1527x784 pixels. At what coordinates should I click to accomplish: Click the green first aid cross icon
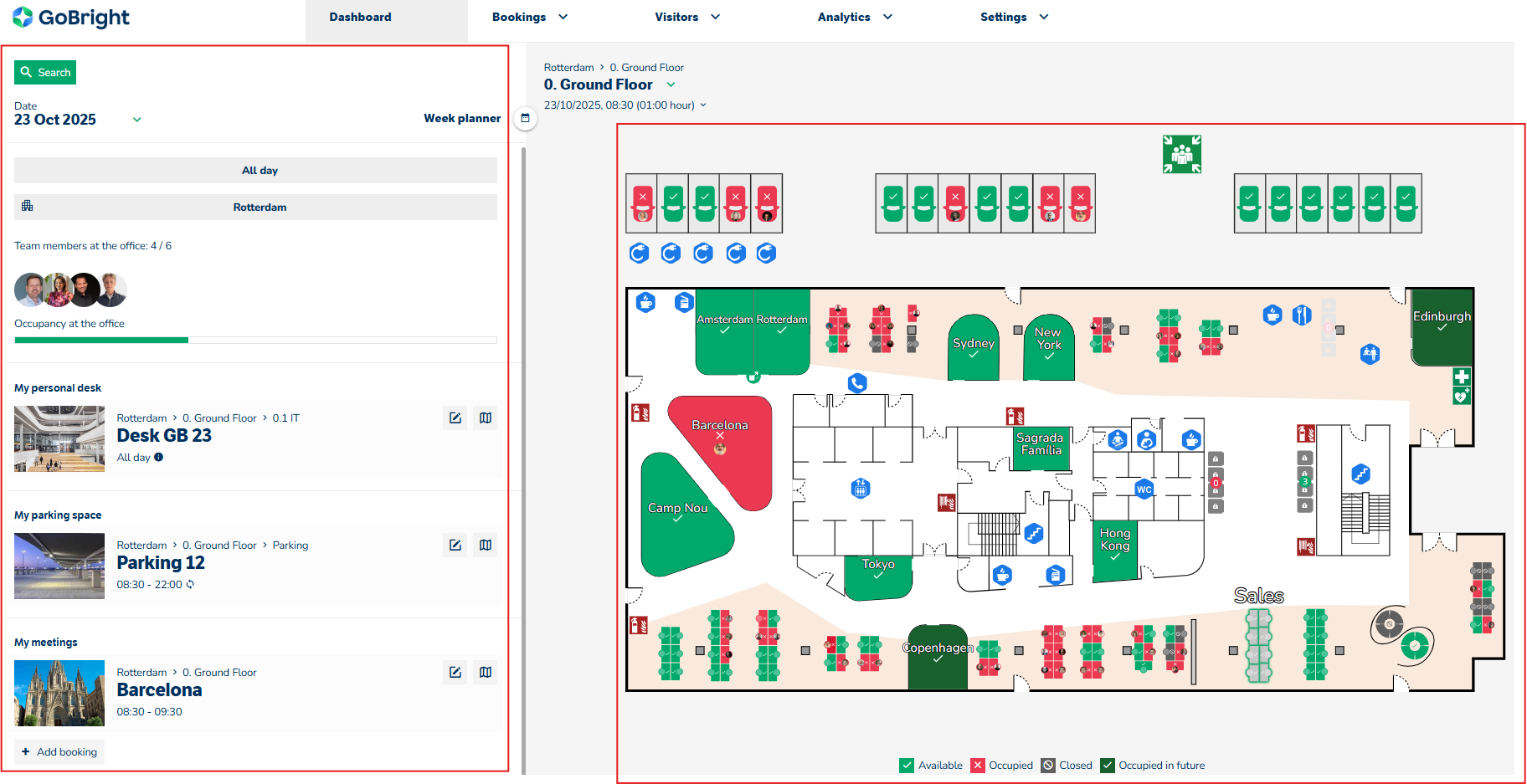(x=1461, y=377)
